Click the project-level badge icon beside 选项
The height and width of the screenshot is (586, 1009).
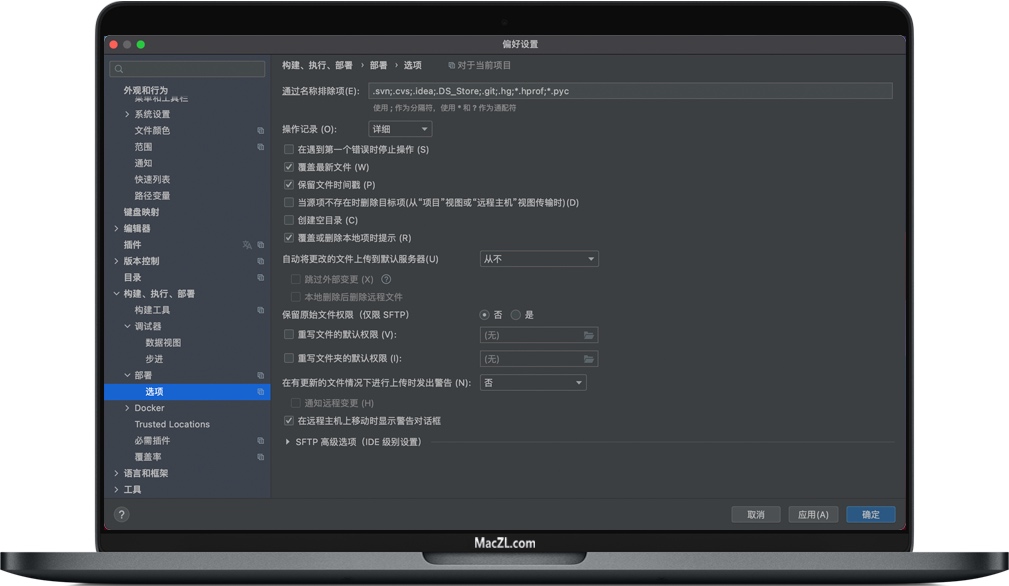(259, 391)
